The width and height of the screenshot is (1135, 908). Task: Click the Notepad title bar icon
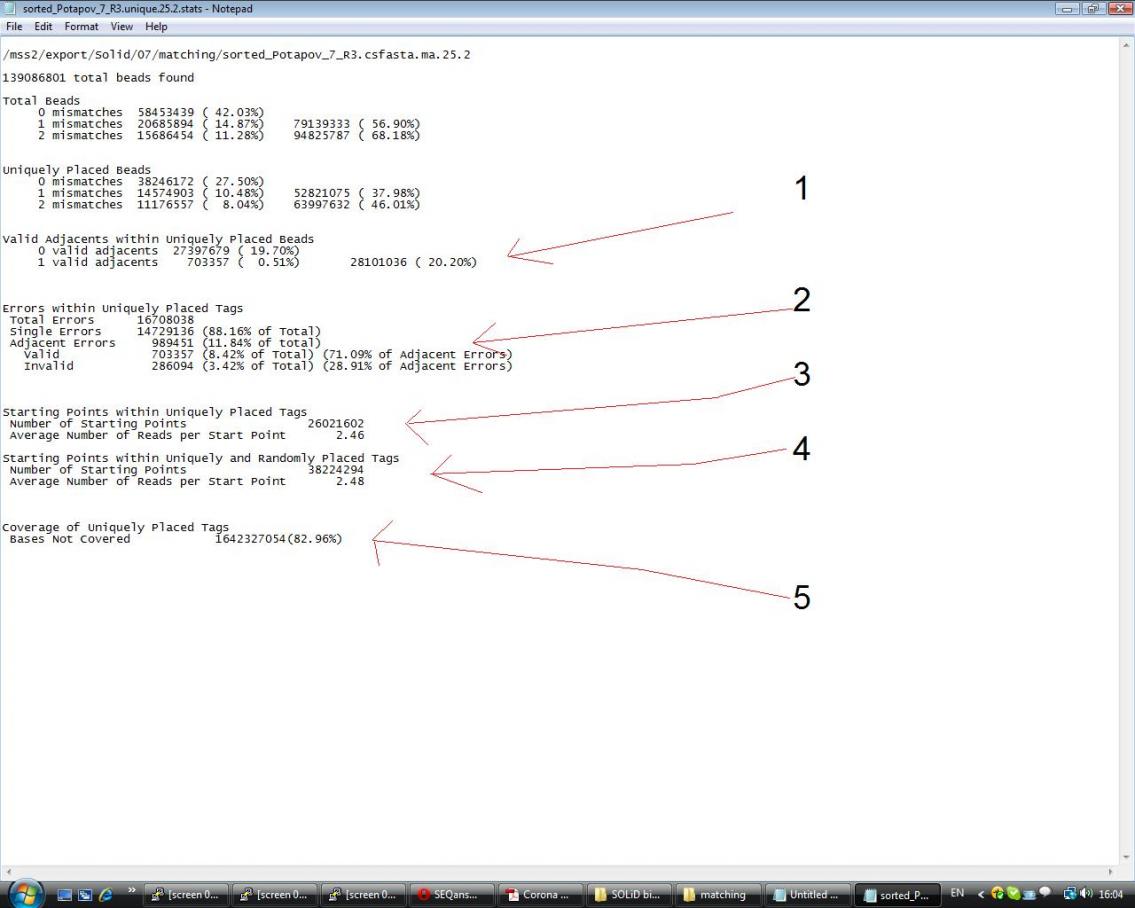point(10,9)
